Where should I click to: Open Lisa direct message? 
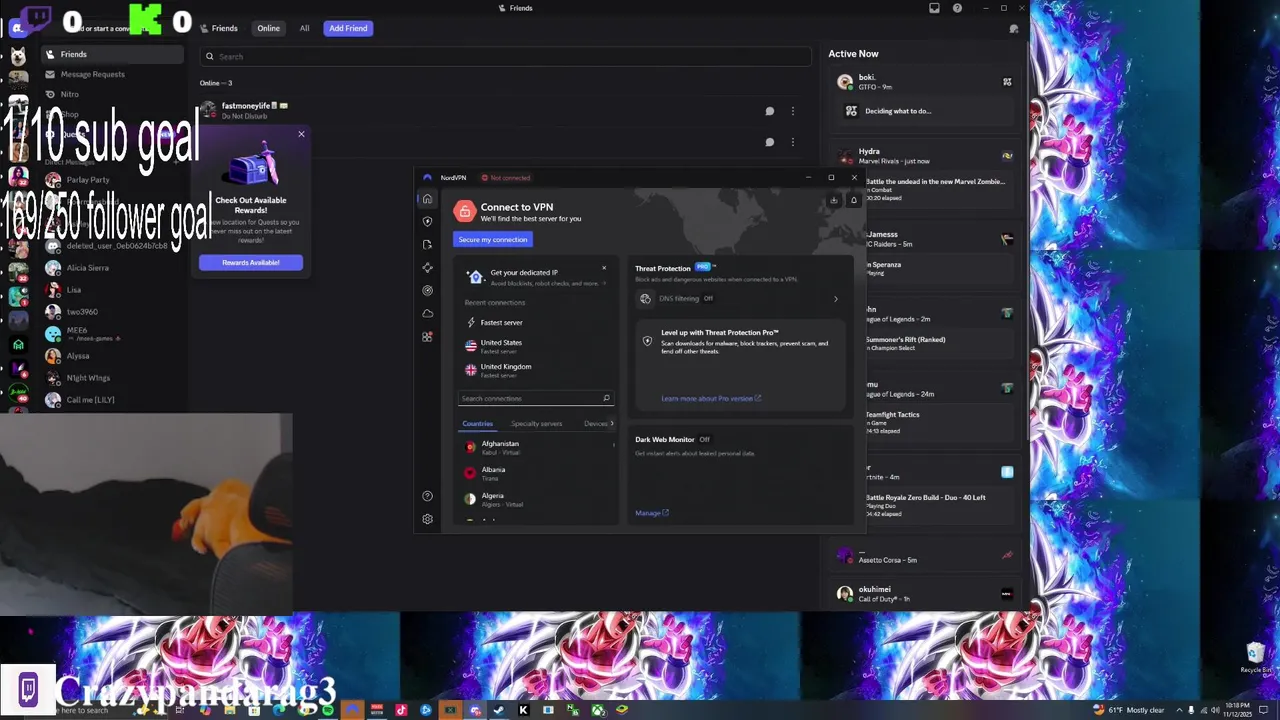112,290
